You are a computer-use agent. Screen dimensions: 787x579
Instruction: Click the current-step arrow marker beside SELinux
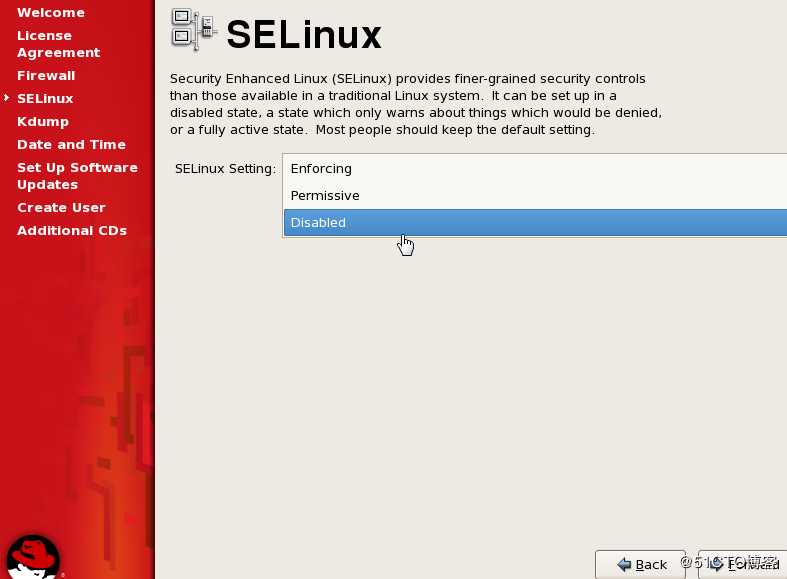[x=7, y=98]
